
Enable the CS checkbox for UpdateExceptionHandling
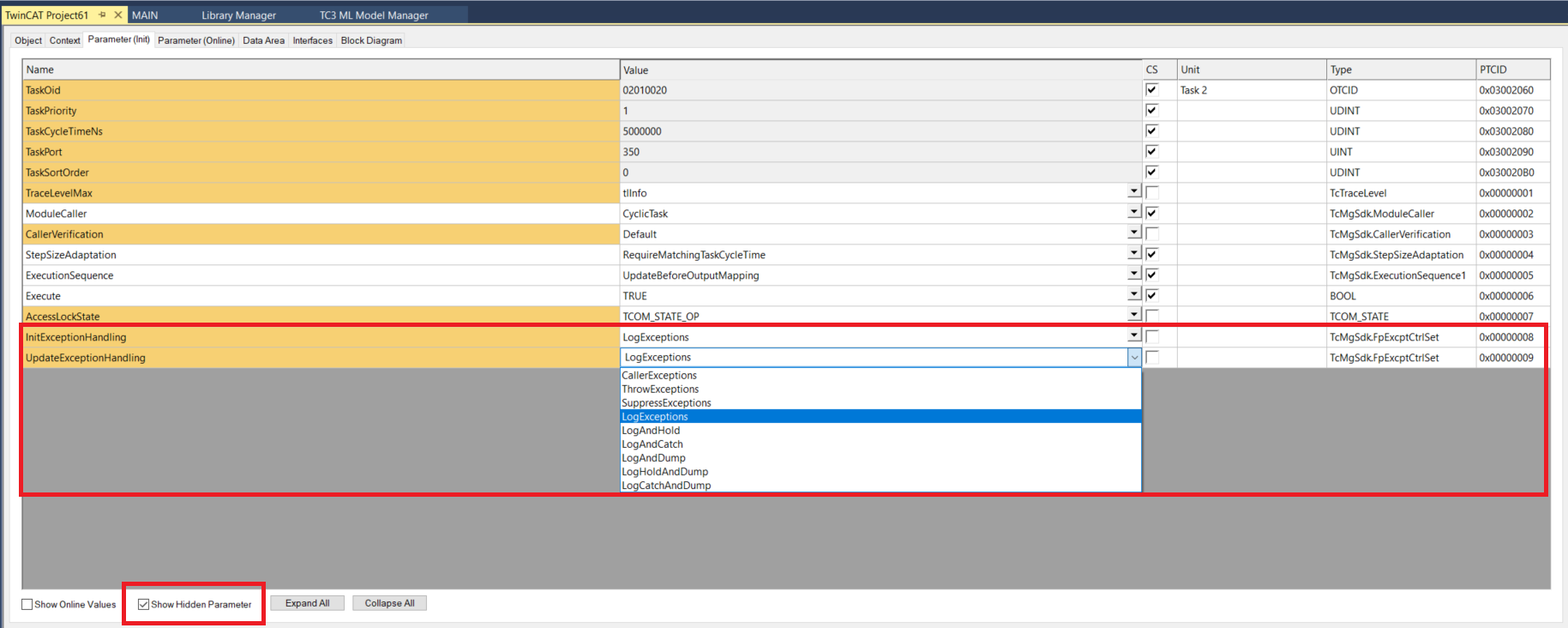tap(1151, 357)
